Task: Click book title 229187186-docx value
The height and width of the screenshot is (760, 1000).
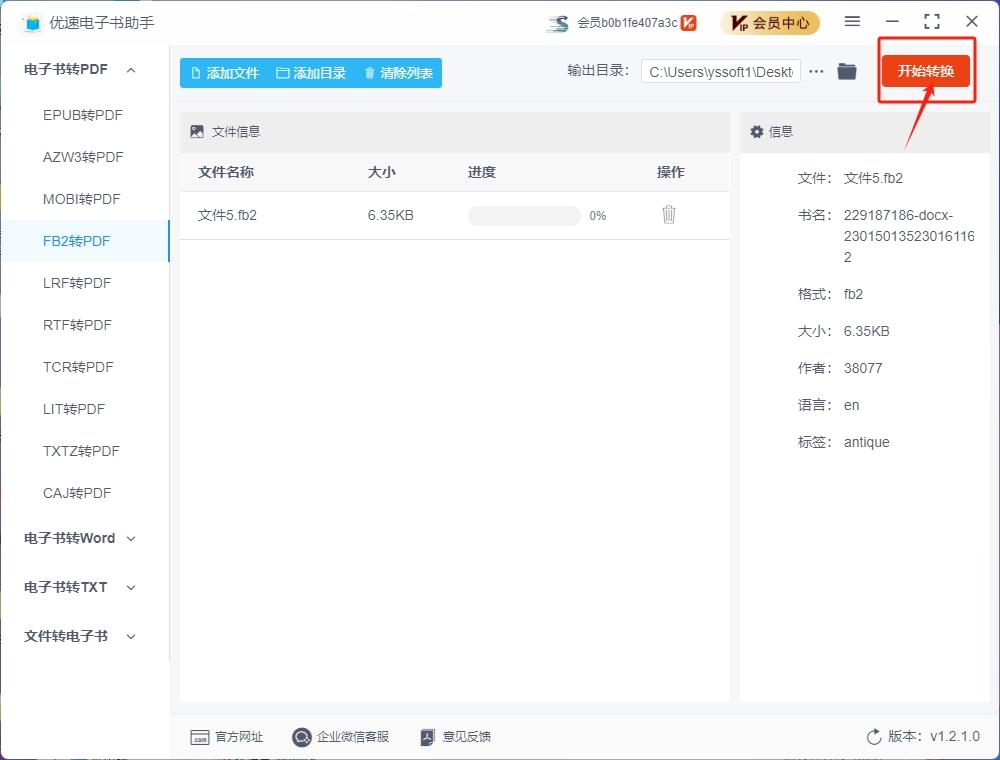Action: 909,236
